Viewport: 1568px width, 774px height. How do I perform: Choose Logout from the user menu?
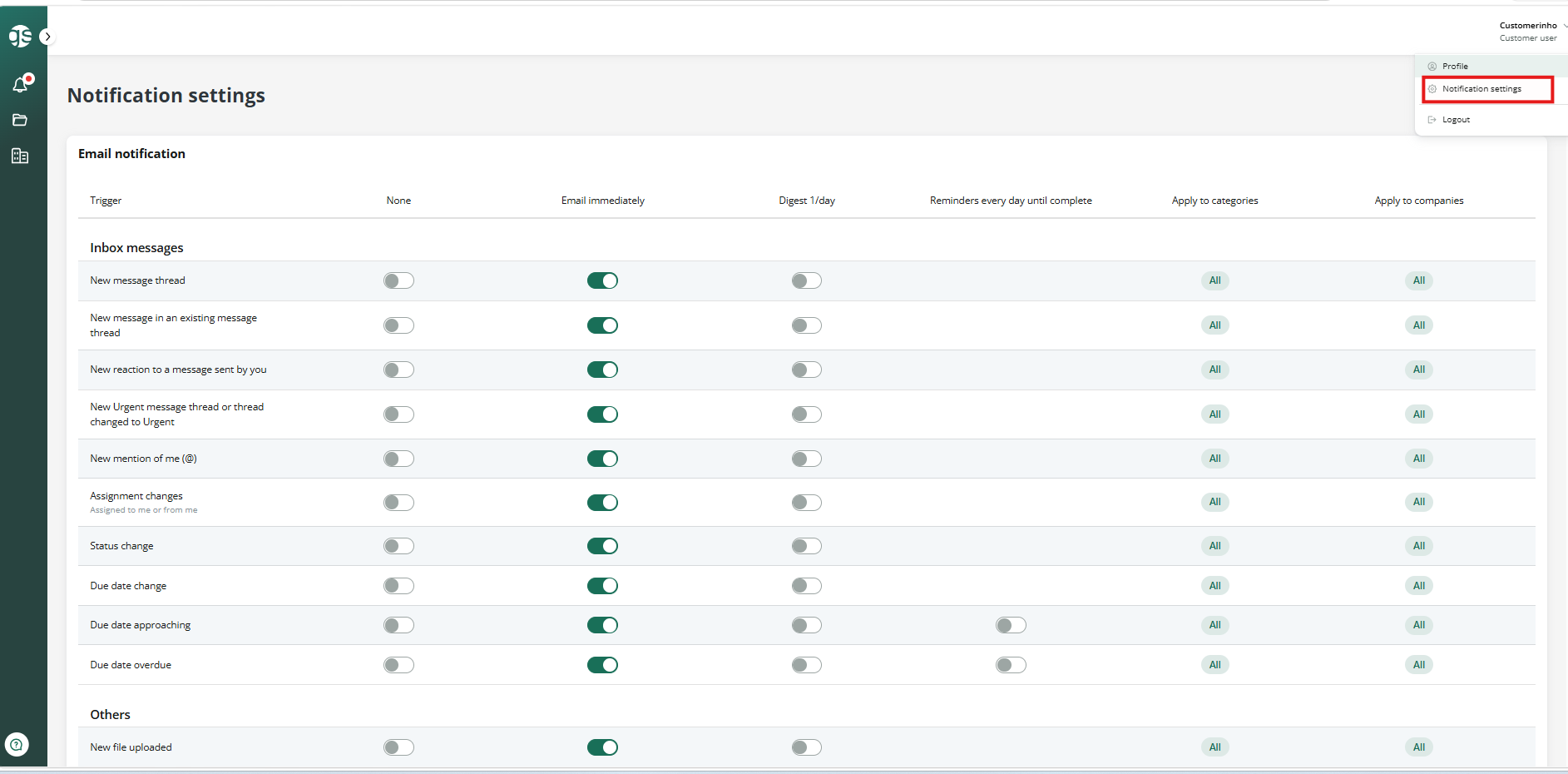(1456, 120)
